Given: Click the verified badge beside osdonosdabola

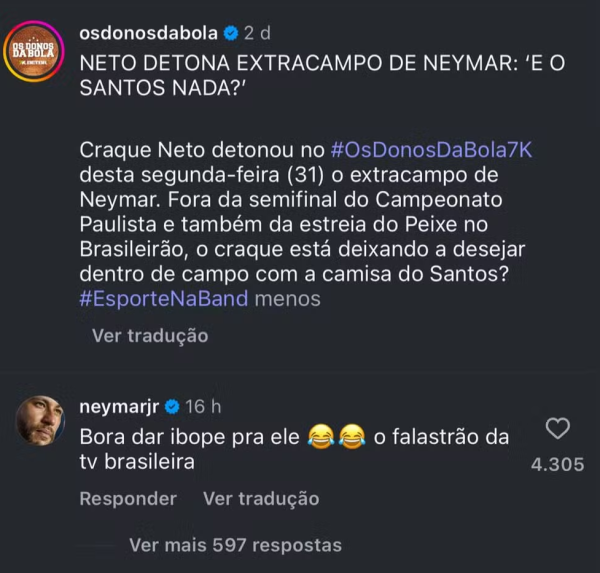Looking at the screenshot, I should tap(231, 34).
